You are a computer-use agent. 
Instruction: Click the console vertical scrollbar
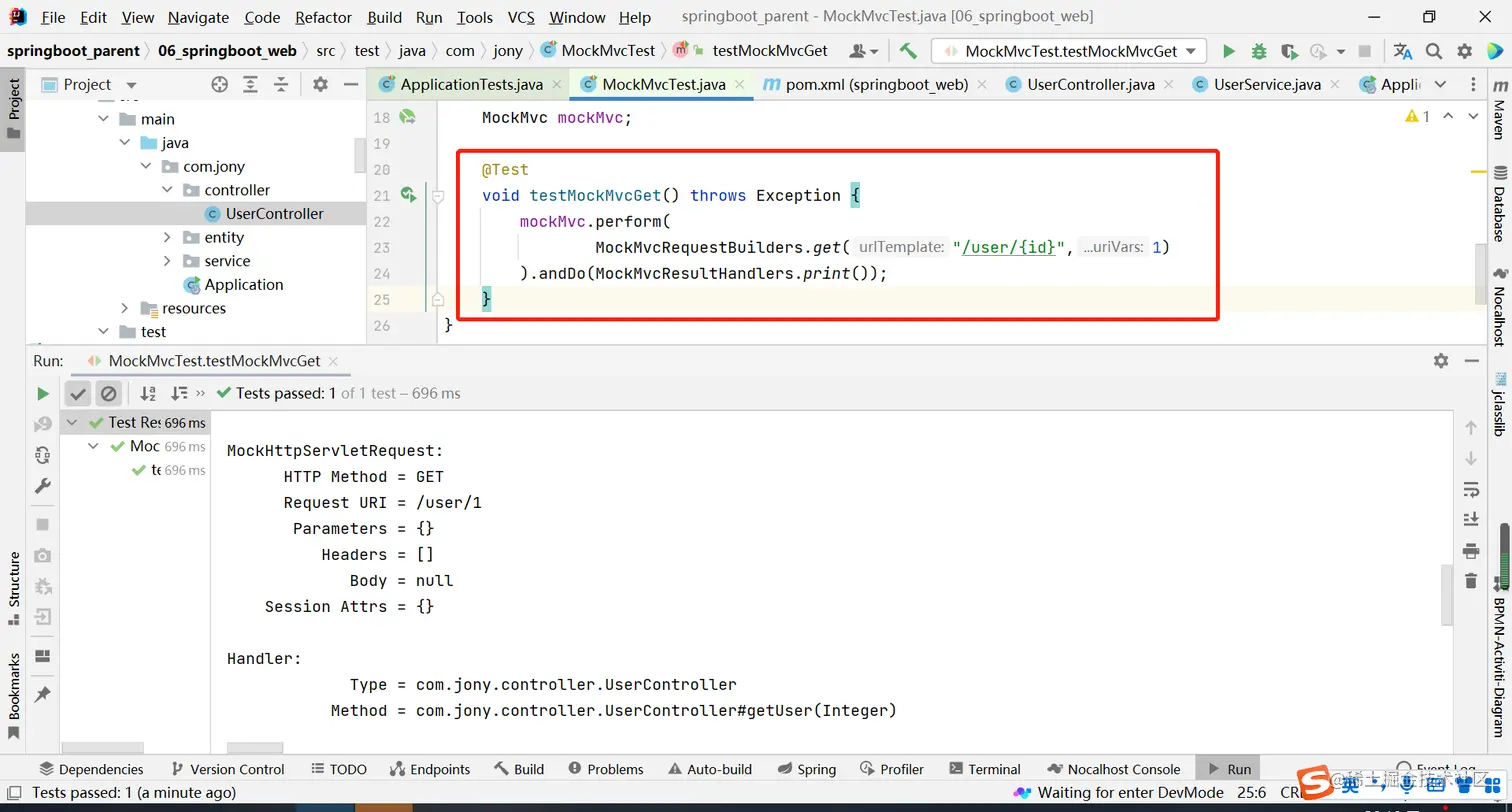(x=1446, y=595)
